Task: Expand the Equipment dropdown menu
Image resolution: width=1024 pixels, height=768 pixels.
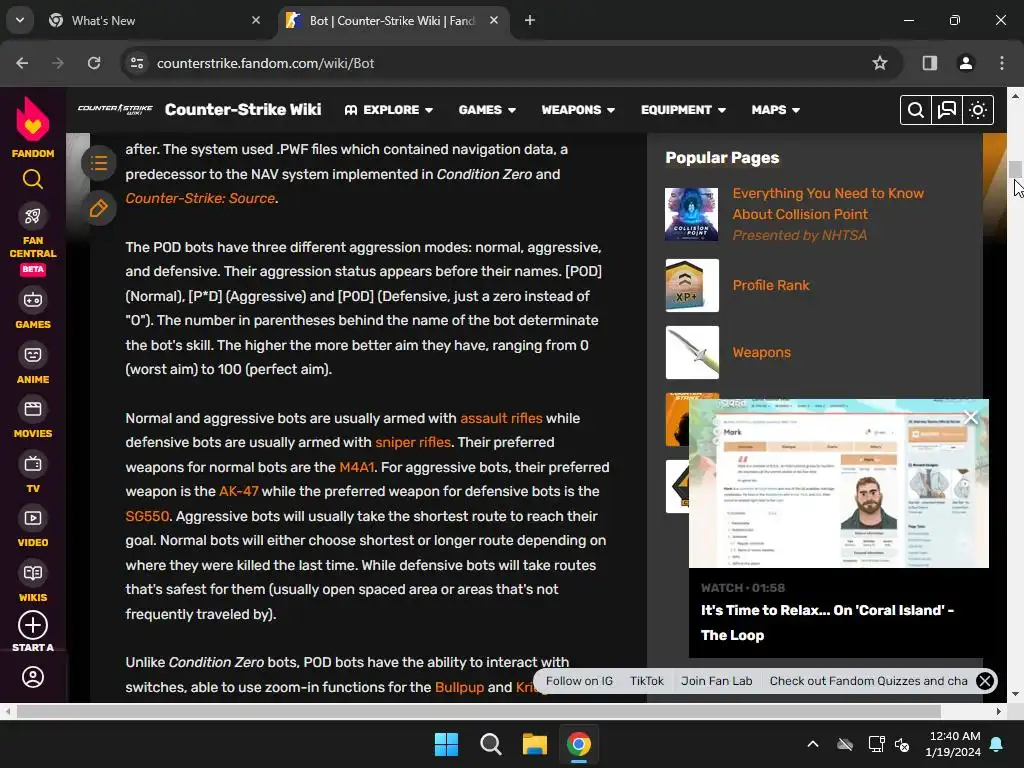Action: point(683,110)
